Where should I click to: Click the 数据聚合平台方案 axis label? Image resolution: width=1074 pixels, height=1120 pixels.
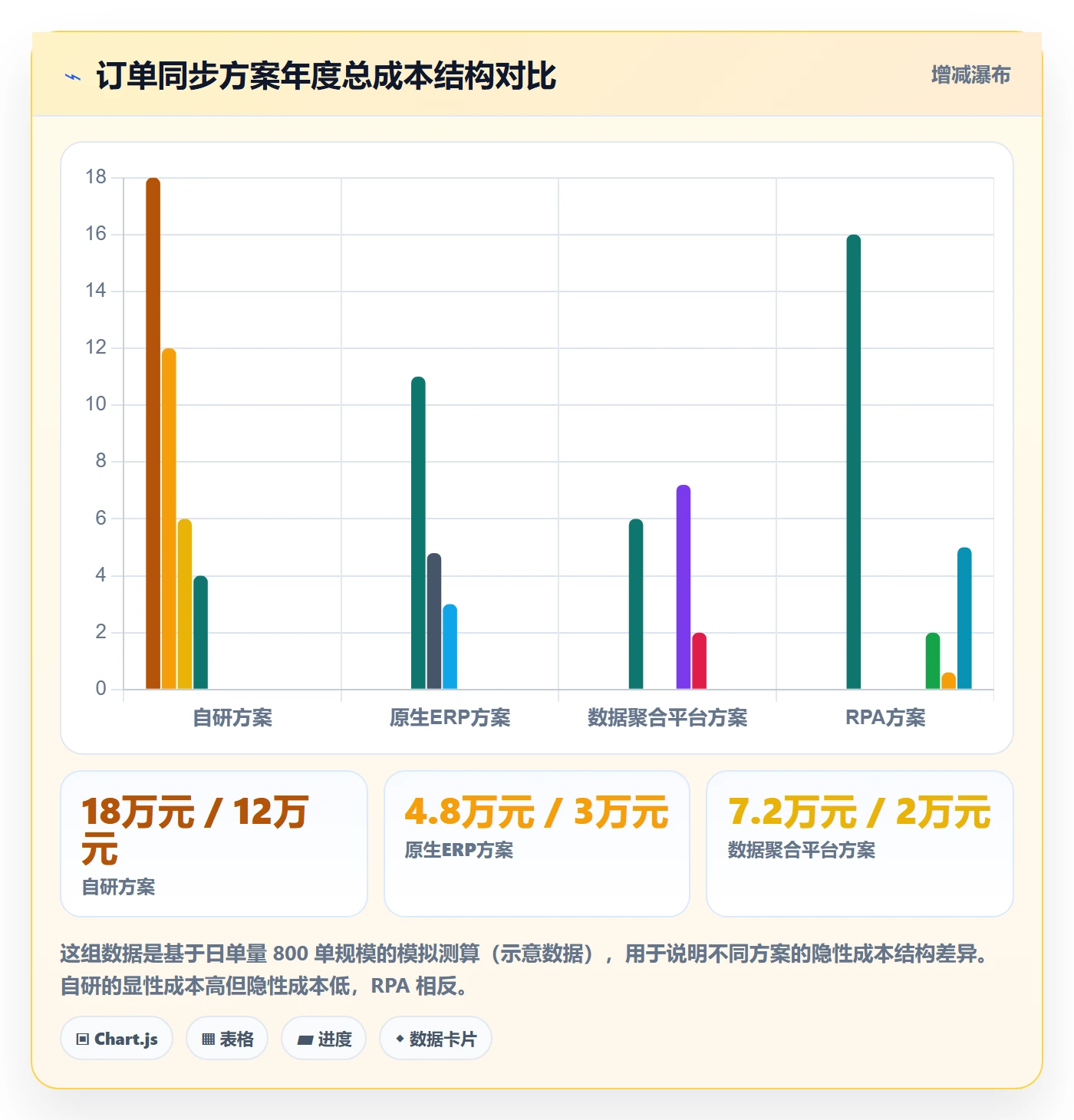[x=667, y=718]
